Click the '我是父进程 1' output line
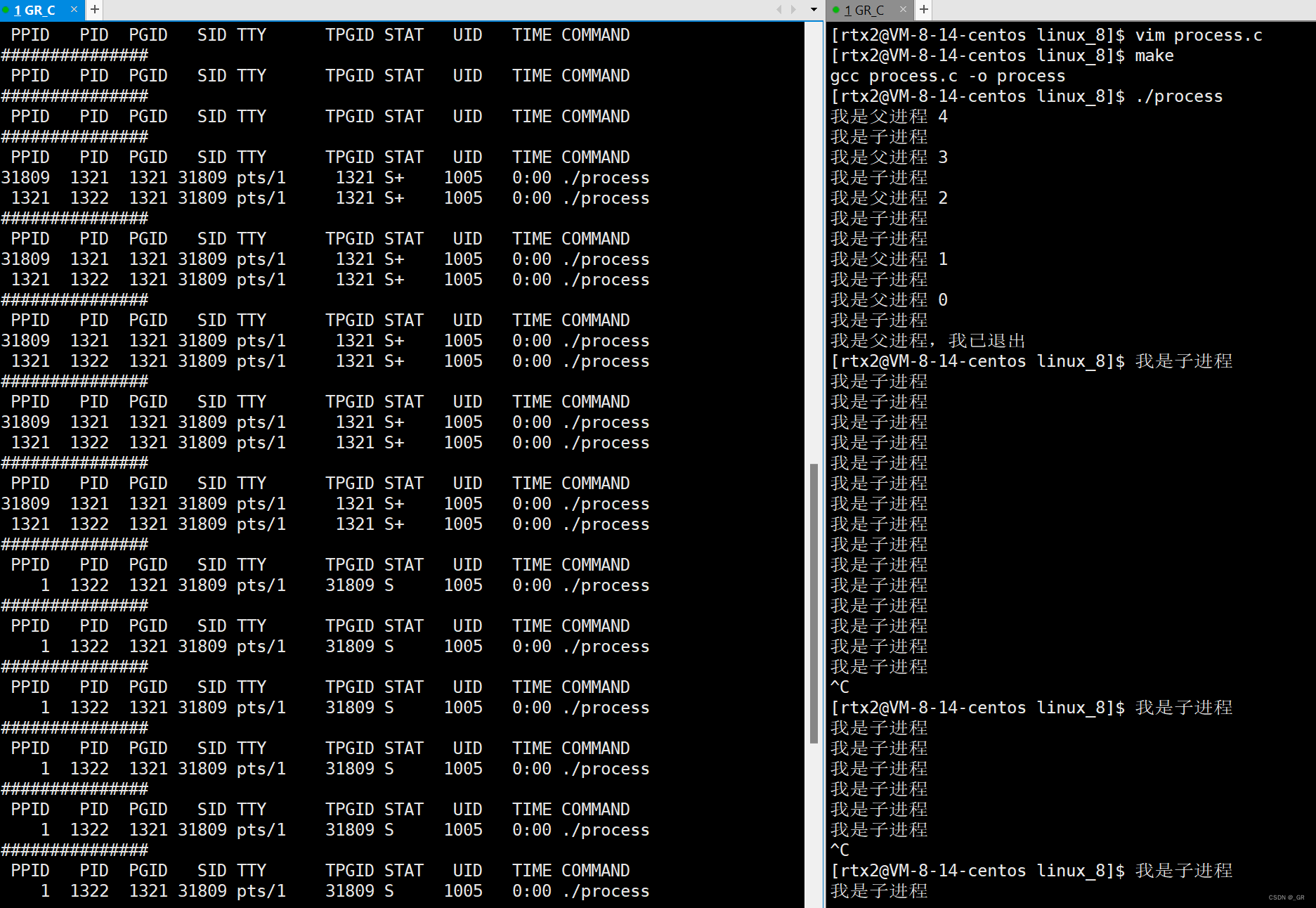Image resolution: width=1316 pixels, height=908 pixels. [x=890, y=259]
